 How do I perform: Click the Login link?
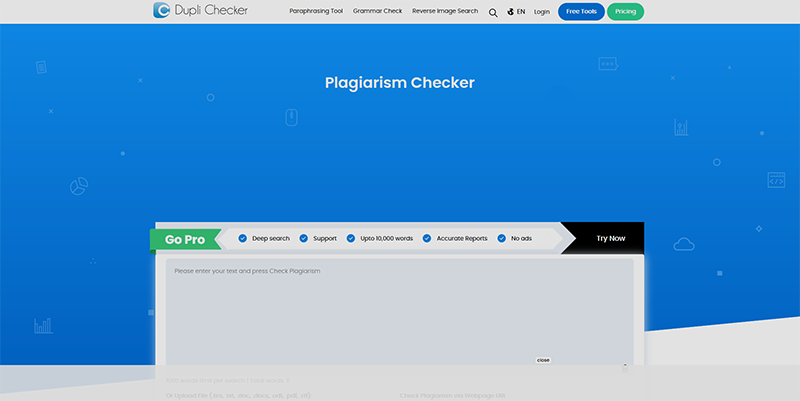[542, 12]
